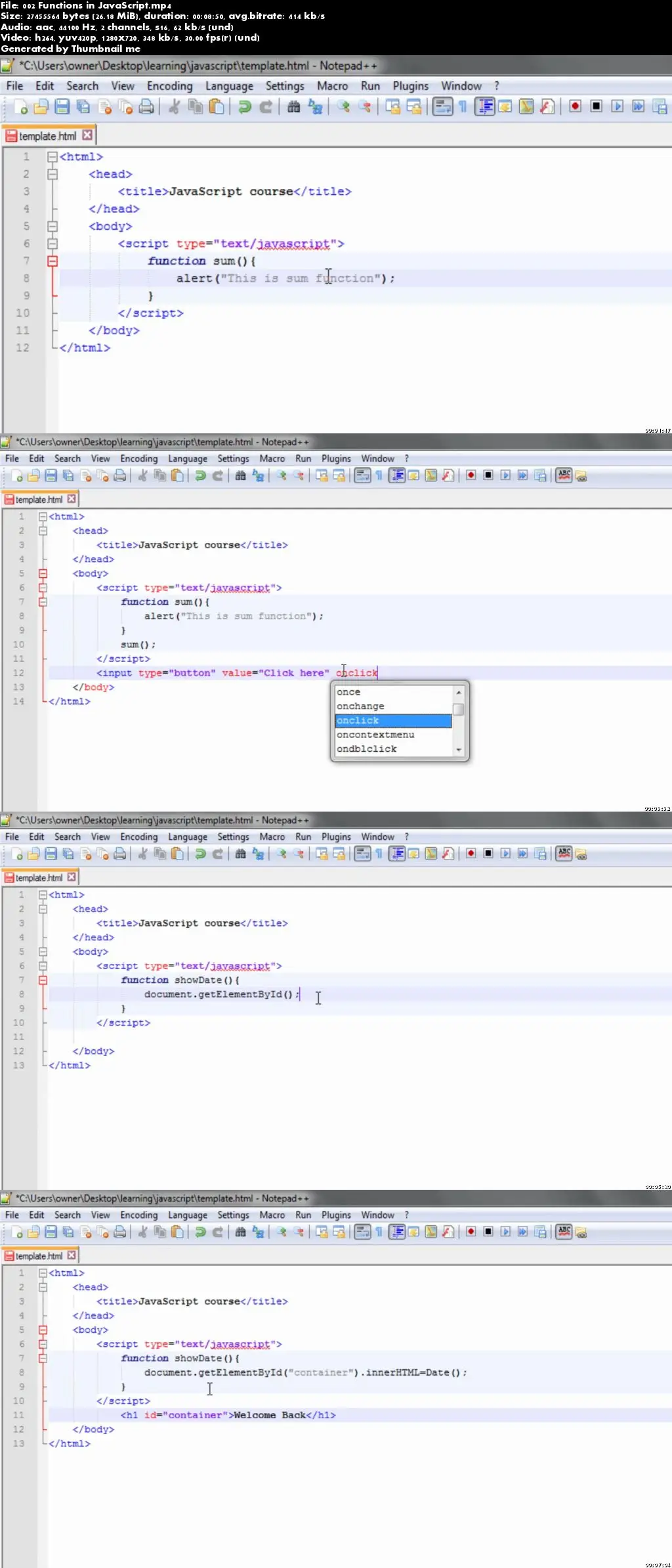Toggle Word Wrap in second frame toolbar
The image size is (672, 1568).
click(x=362, y=475)
